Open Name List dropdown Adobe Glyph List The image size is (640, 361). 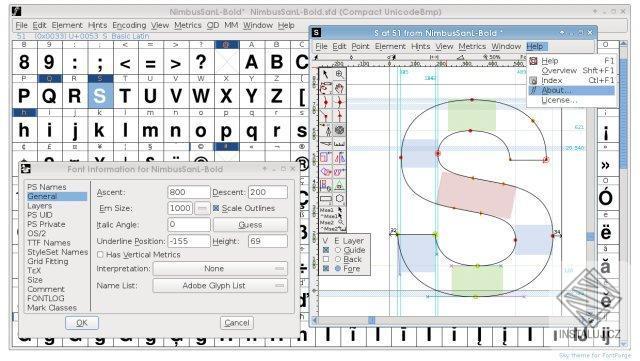tap(220, 286)
